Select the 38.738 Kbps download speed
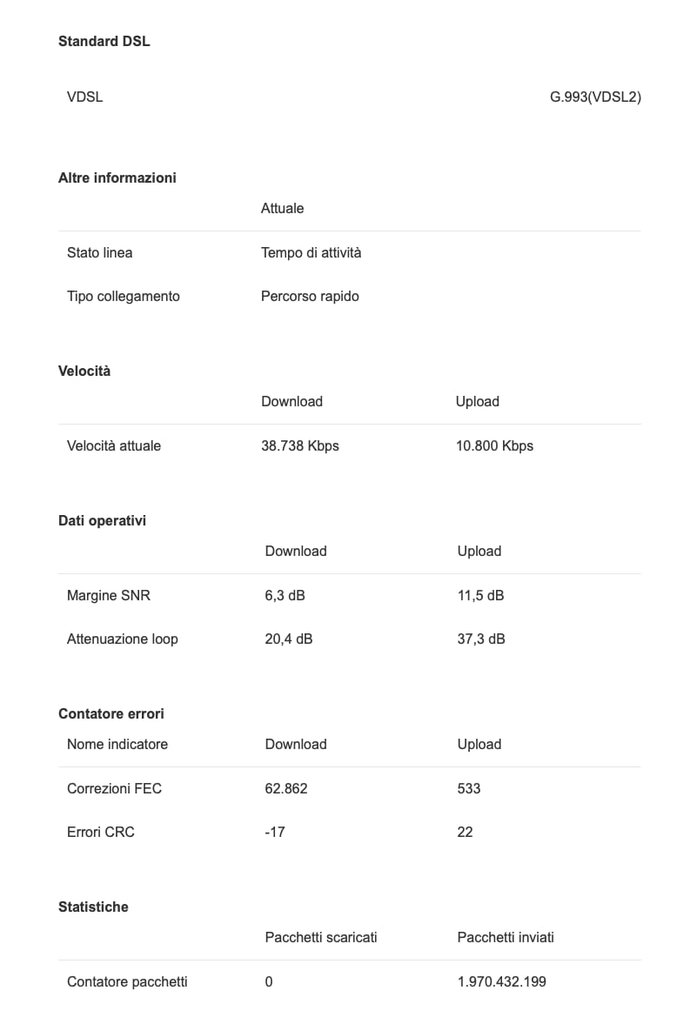 [300, 446]
